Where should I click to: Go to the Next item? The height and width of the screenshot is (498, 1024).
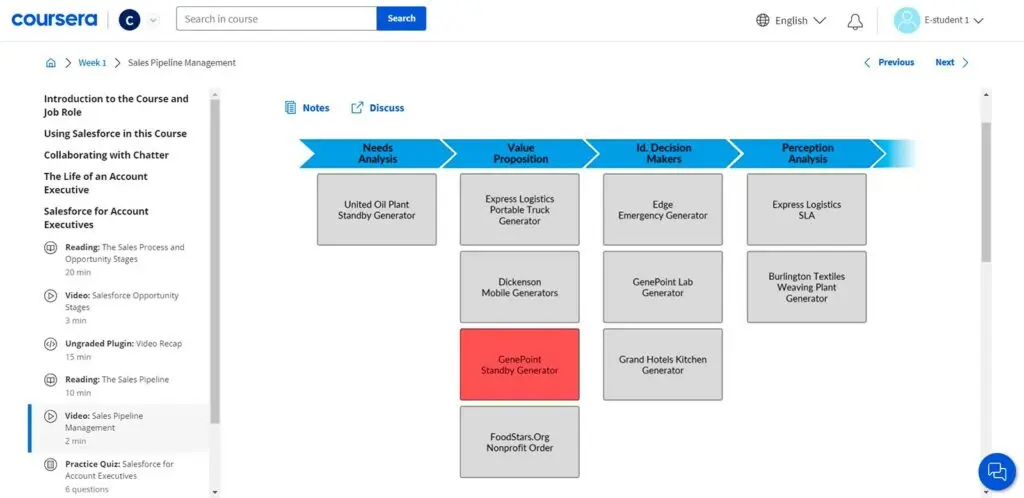[x=952, y=62]
